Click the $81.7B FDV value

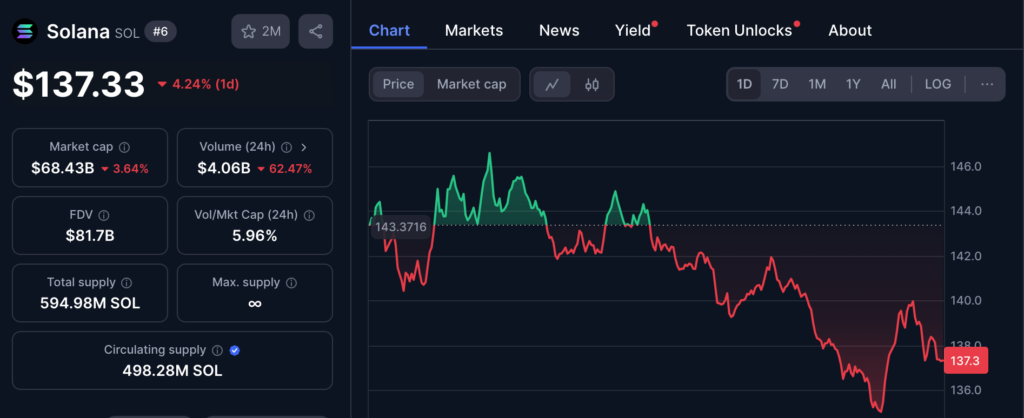pyautogui.click(x=90, y=236)
